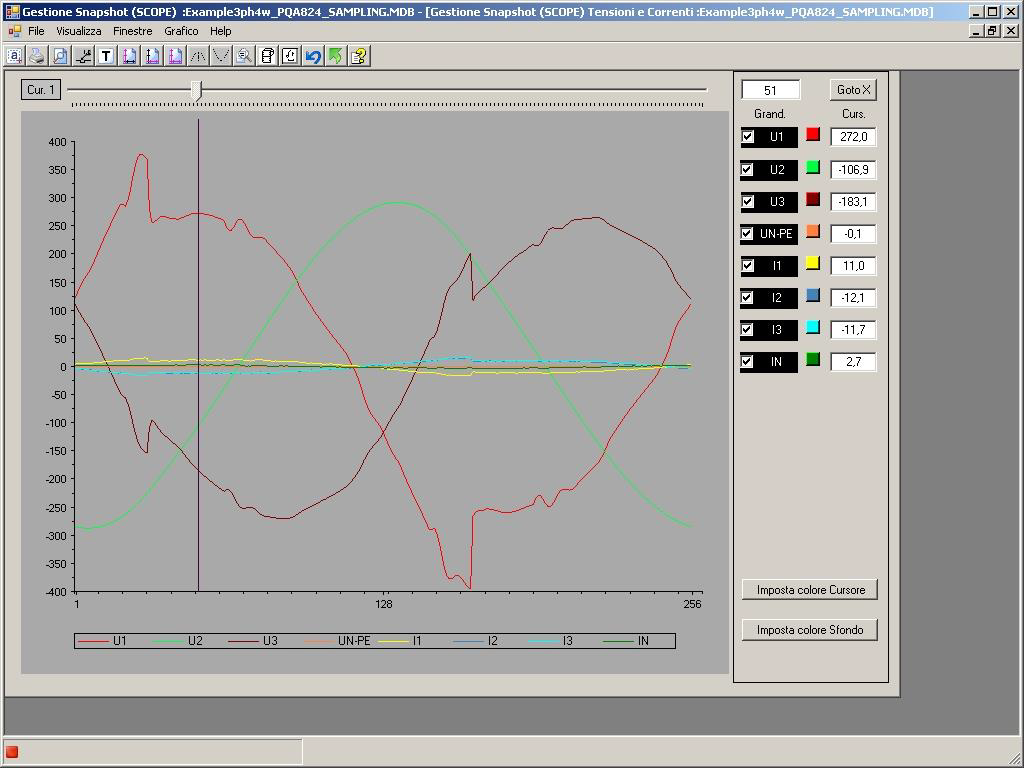Open the Grafico menu
Viewport: 1026px width, 770px height.
click(181, 31)
